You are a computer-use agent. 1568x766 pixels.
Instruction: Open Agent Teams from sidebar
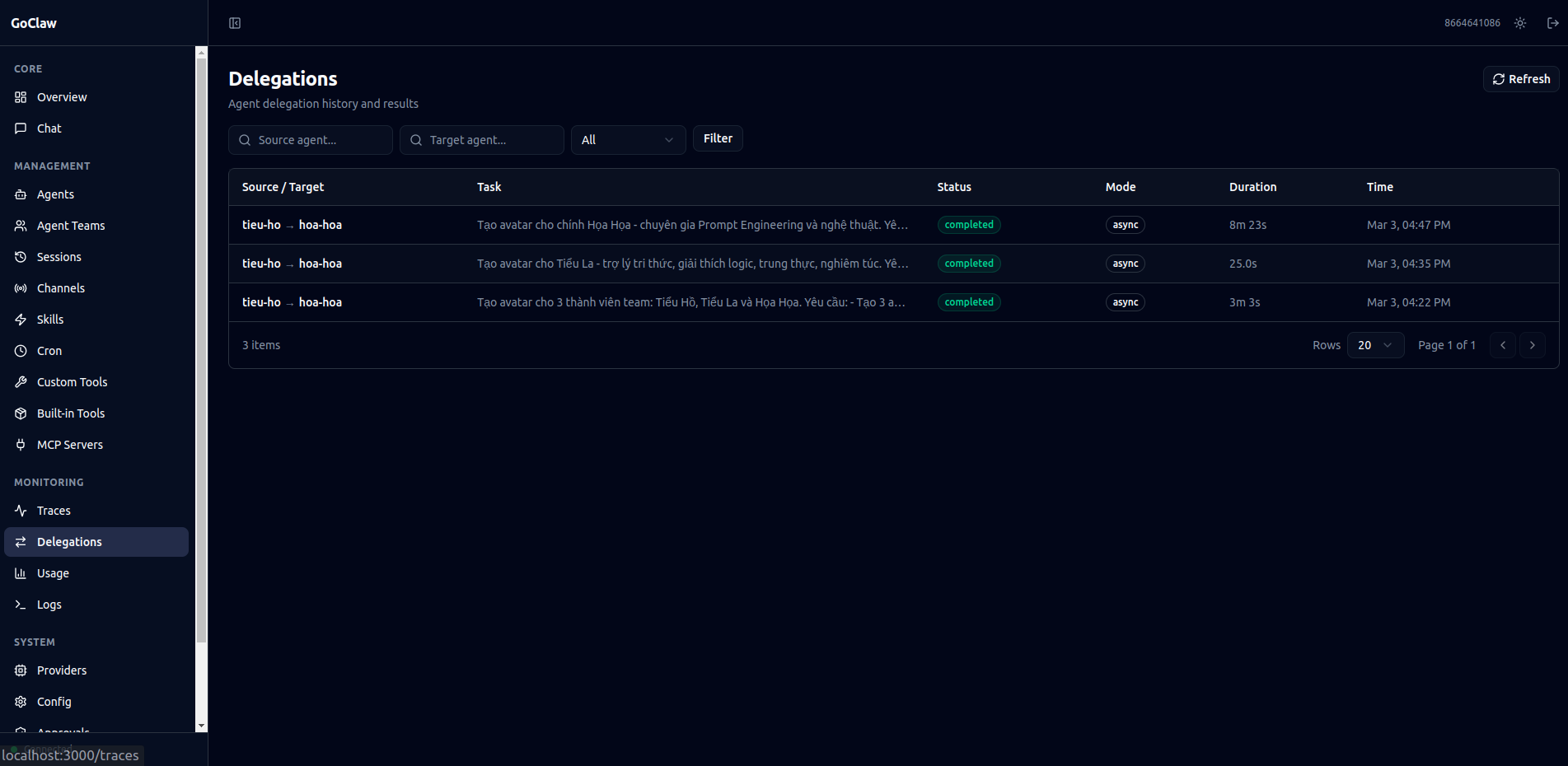71,226
